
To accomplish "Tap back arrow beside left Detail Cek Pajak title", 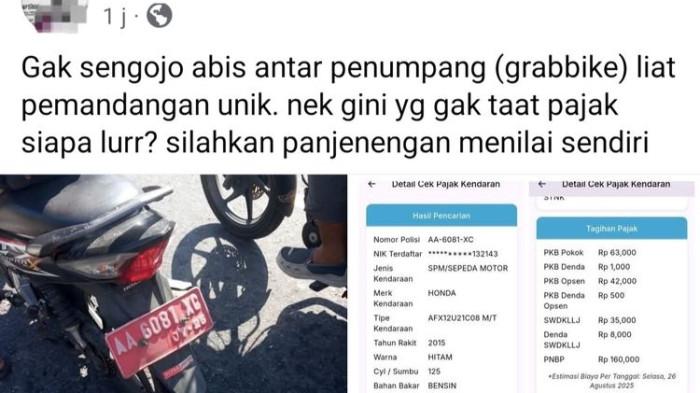I will click(371, 184).
